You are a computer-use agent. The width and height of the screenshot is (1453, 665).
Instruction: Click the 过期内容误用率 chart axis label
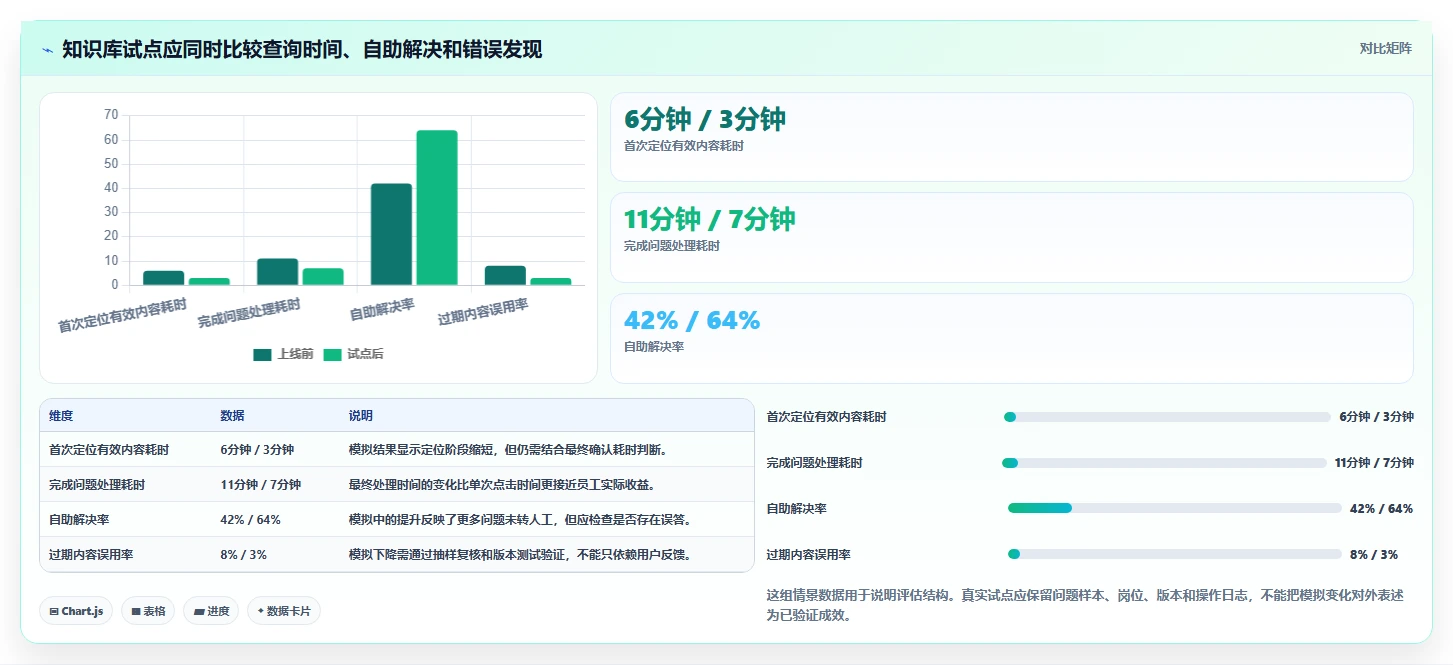click(x=483, y=313)
